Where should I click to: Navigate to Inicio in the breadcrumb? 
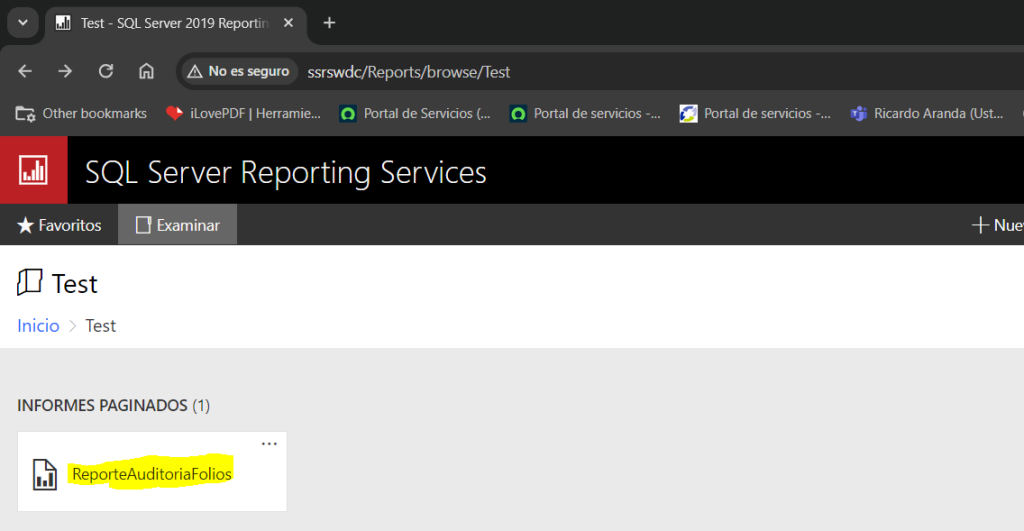point(38,326)
